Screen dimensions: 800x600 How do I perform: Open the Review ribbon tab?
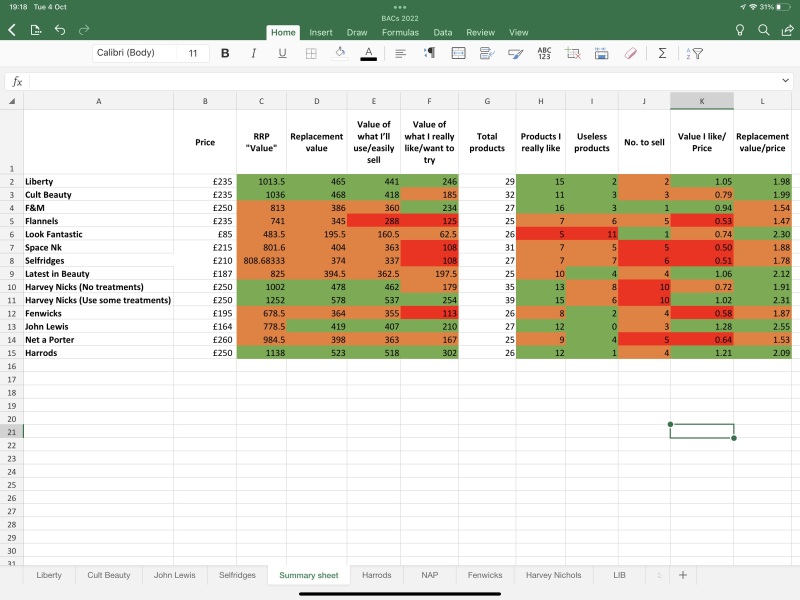click(481, 32)
